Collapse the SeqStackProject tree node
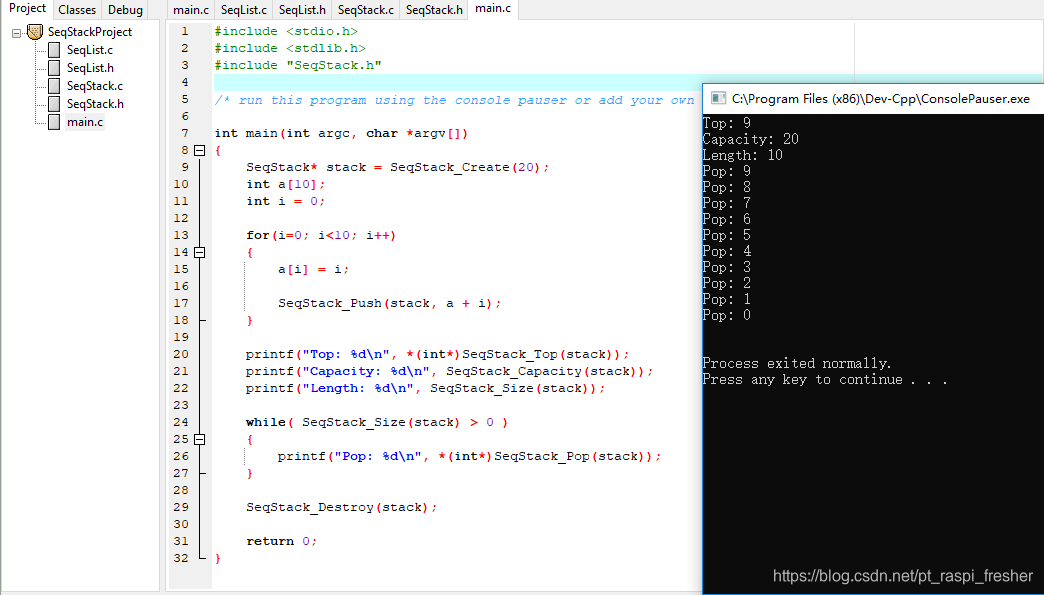The image size is (1044, 595). pos(17,33)
